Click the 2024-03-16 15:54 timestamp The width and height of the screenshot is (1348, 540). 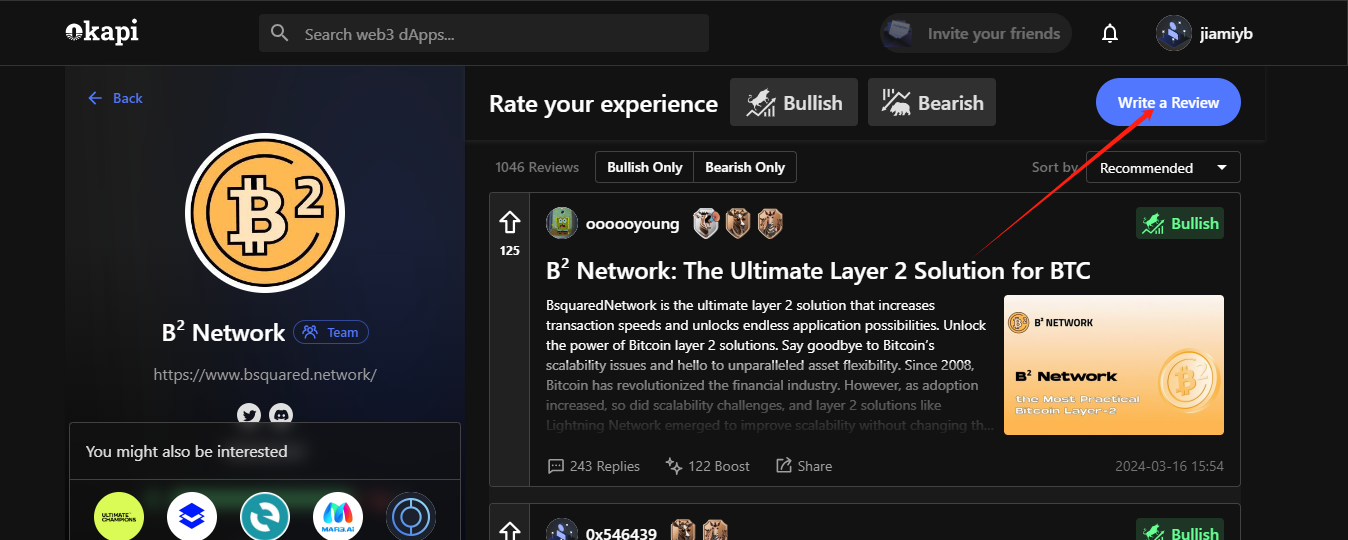(1169, 466)
